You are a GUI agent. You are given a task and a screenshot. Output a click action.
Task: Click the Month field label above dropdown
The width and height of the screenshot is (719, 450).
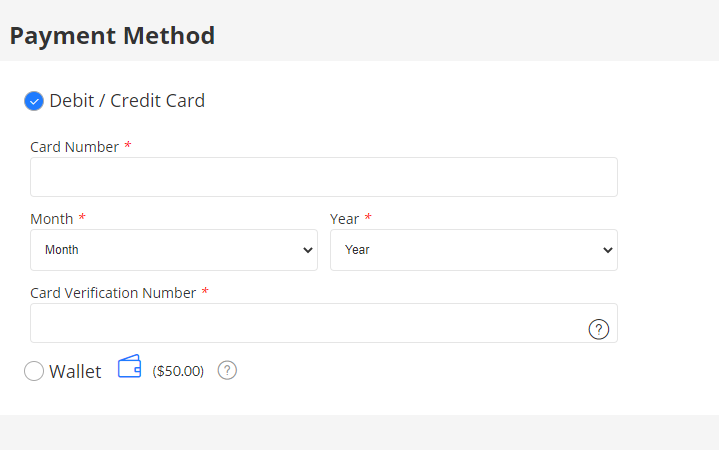[51, 219]
